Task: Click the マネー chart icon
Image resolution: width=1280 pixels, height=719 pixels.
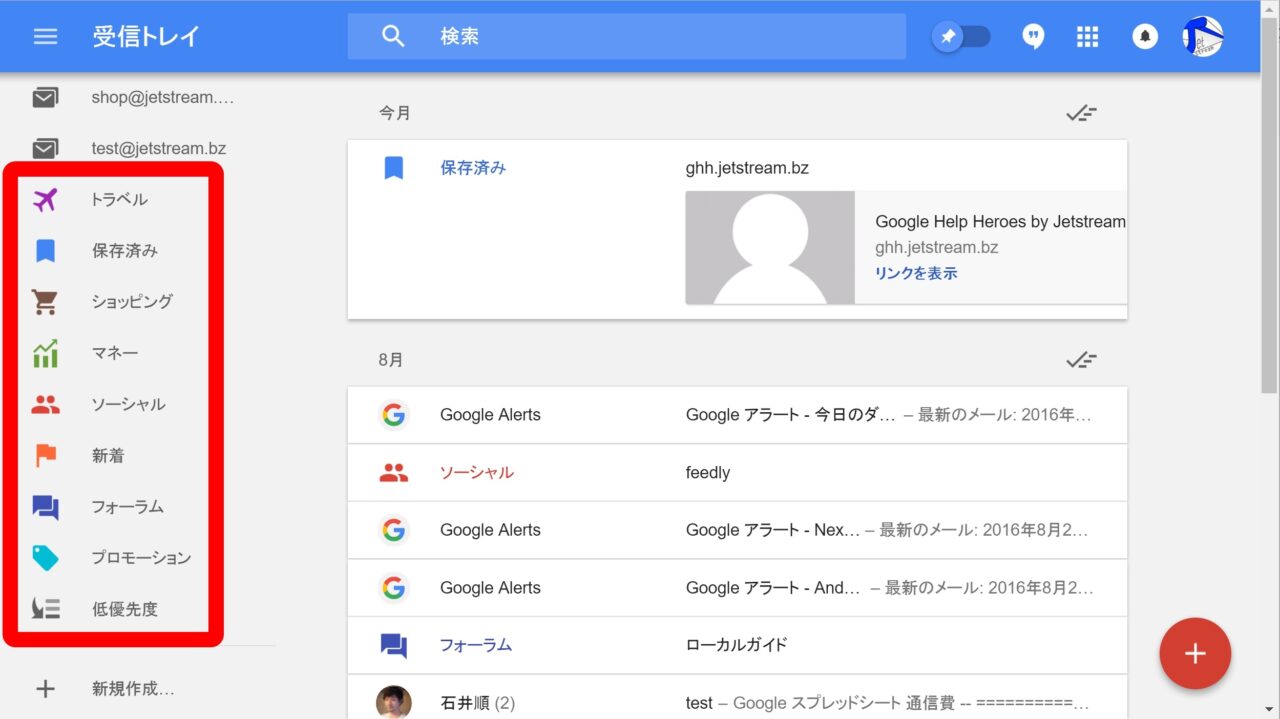Action: 45,353
